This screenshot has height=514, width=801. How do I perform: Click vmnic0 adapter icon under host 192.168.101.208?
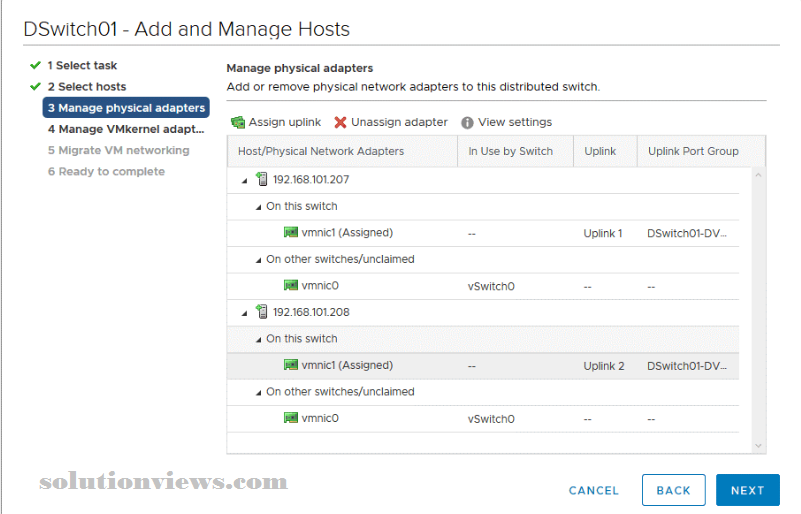pyautogui.click(x=291, y=417)
